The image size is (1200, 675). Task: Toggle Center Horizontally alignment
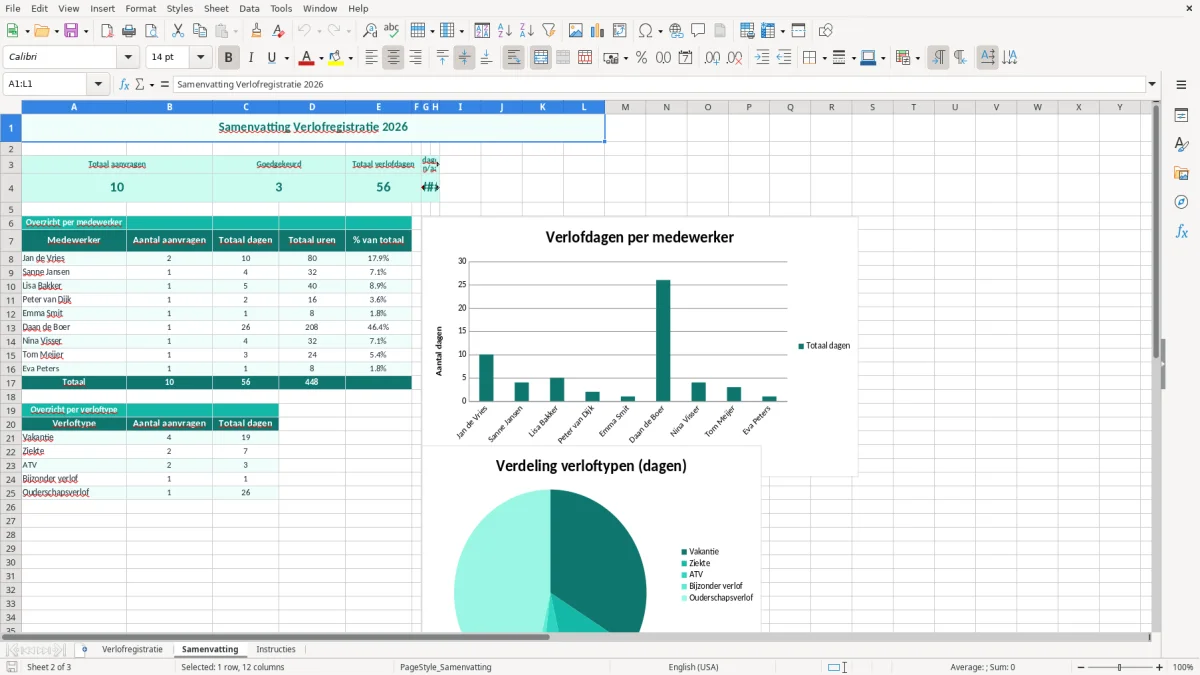point(393,58)
